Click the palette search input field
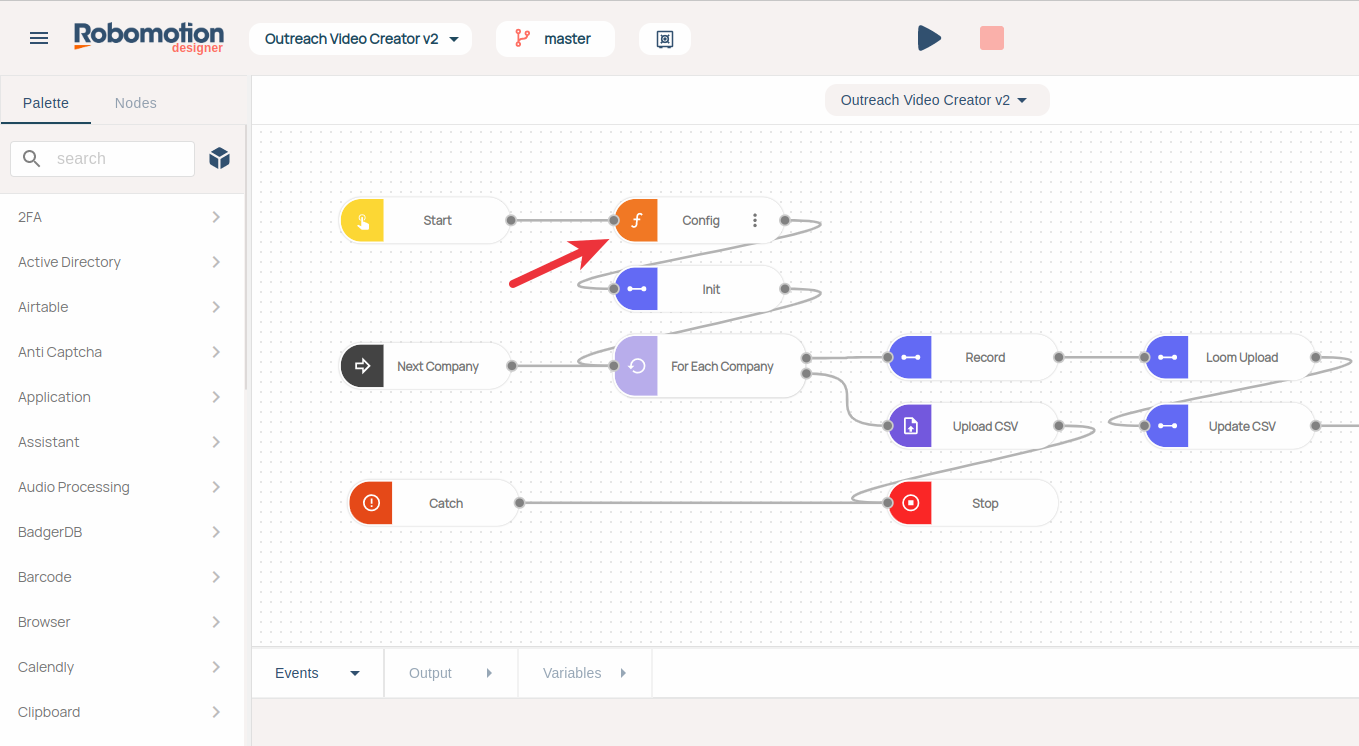Image resolution: width=1359 pixels, height=746 pixels. [120, 158]
